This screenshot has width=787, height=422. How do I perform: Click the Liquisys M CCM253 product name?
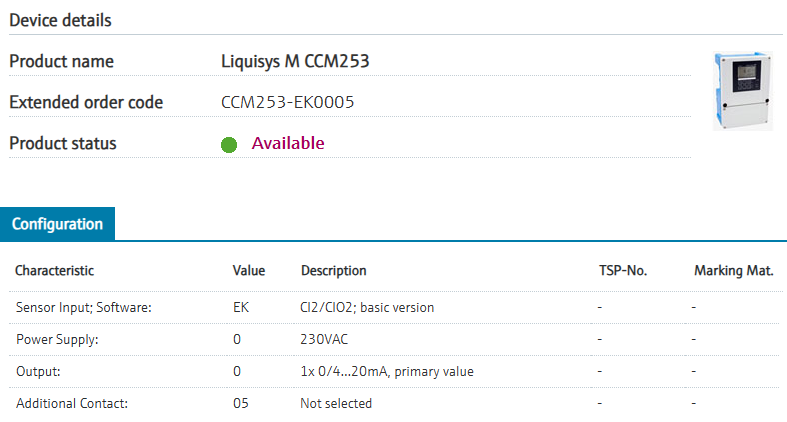[x=295, y=61]
